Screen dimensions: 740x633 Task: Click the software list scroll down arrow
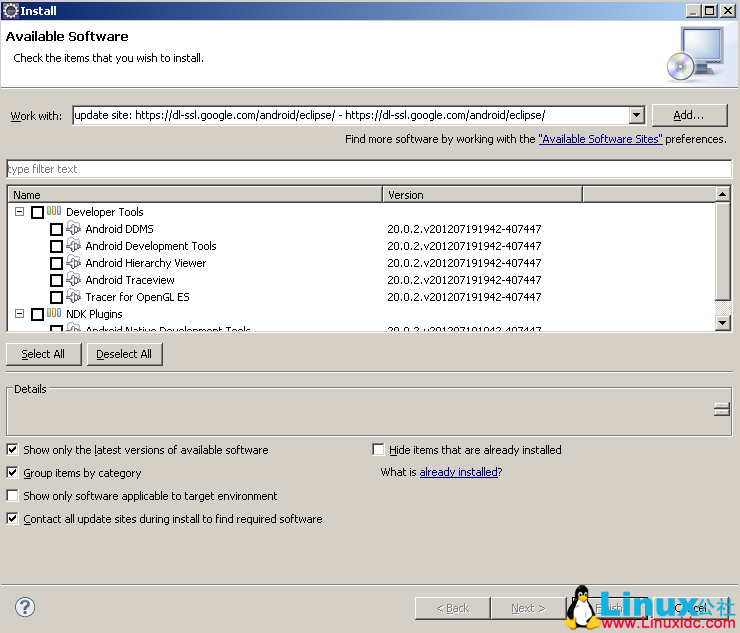click(723, 323)
